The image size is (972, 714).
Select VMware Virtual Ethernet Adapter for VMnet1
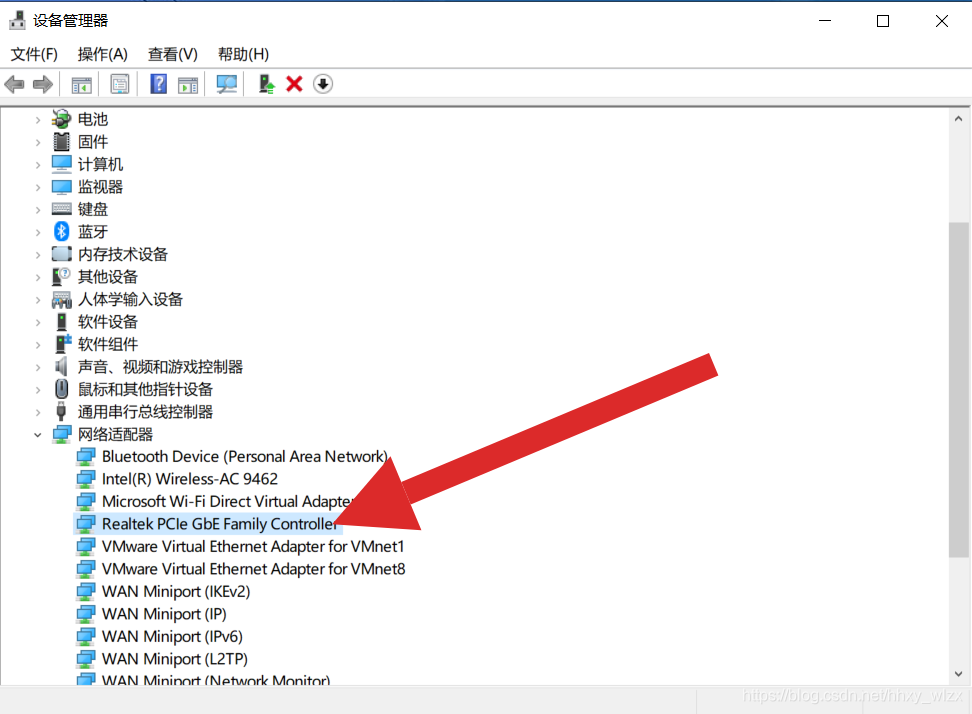click(253, 547)
